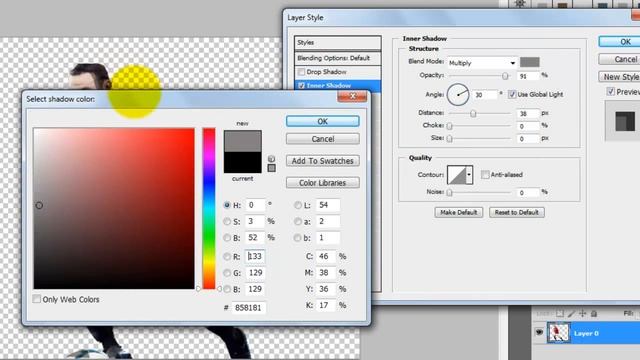Viewport: 640px width, 360px height.
Task: Select the Layer 0 thumbnail
Action: (x=558, y=333)
